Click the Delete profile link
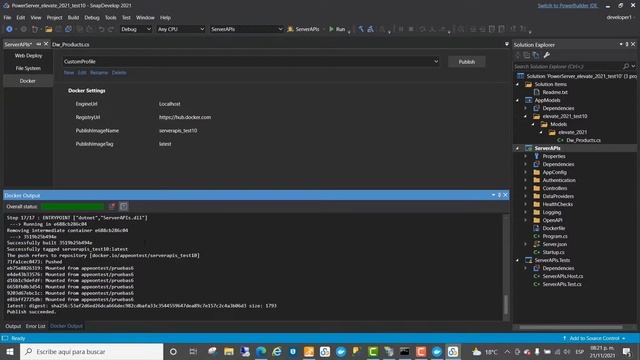Image resolution: width=640 pixels, height=360 pixels. click(x=119, y=73)
